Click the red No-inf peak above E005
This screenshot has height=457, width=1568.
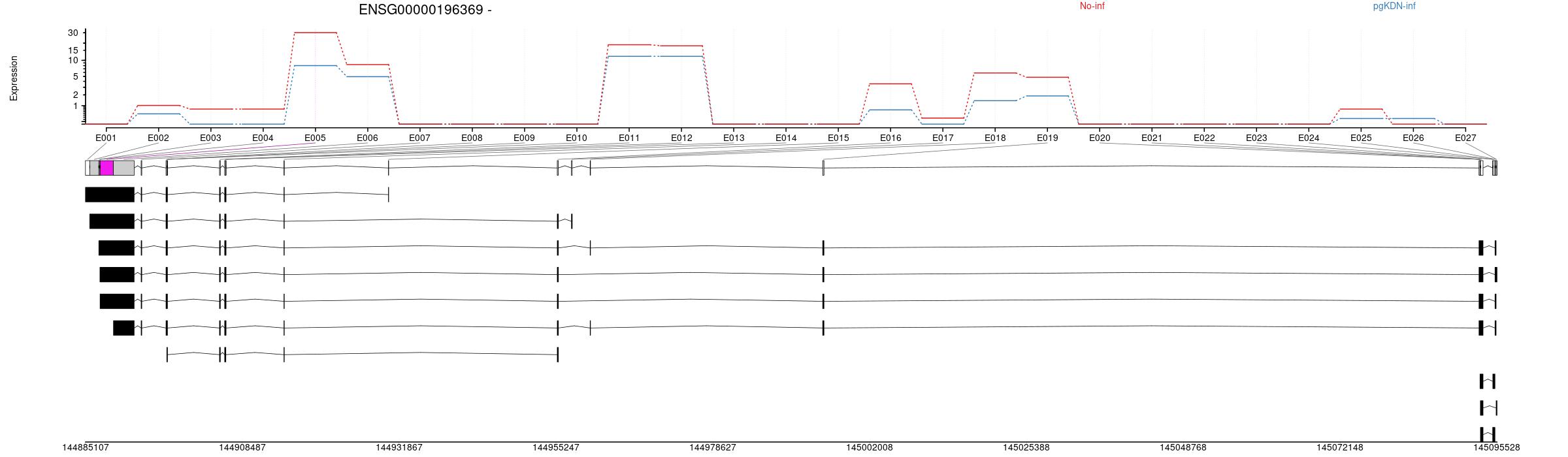coord(316,32)
